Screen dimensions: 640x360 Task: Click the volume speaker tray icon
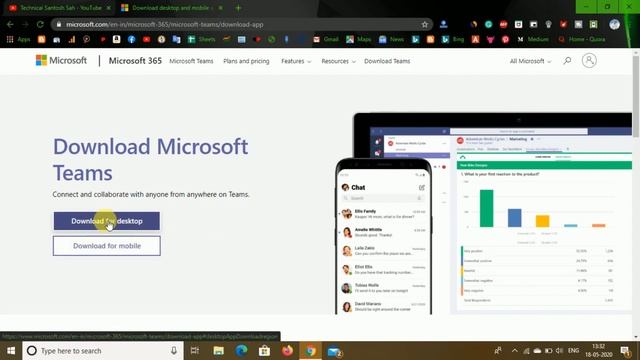(x=559, y=351)
